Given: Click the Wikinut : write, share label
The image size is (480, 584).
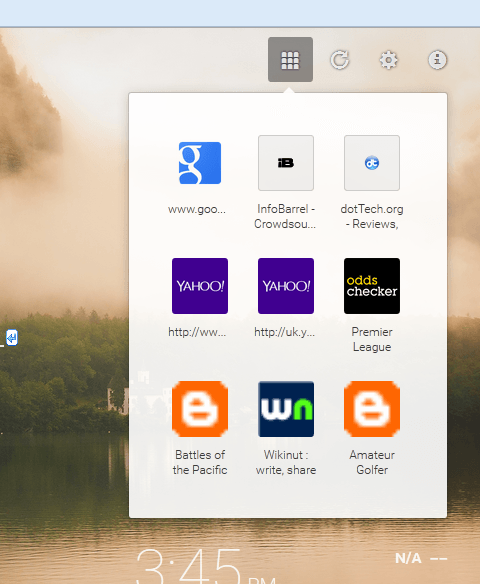Looking at the screenshot, I should coord(286,462).
